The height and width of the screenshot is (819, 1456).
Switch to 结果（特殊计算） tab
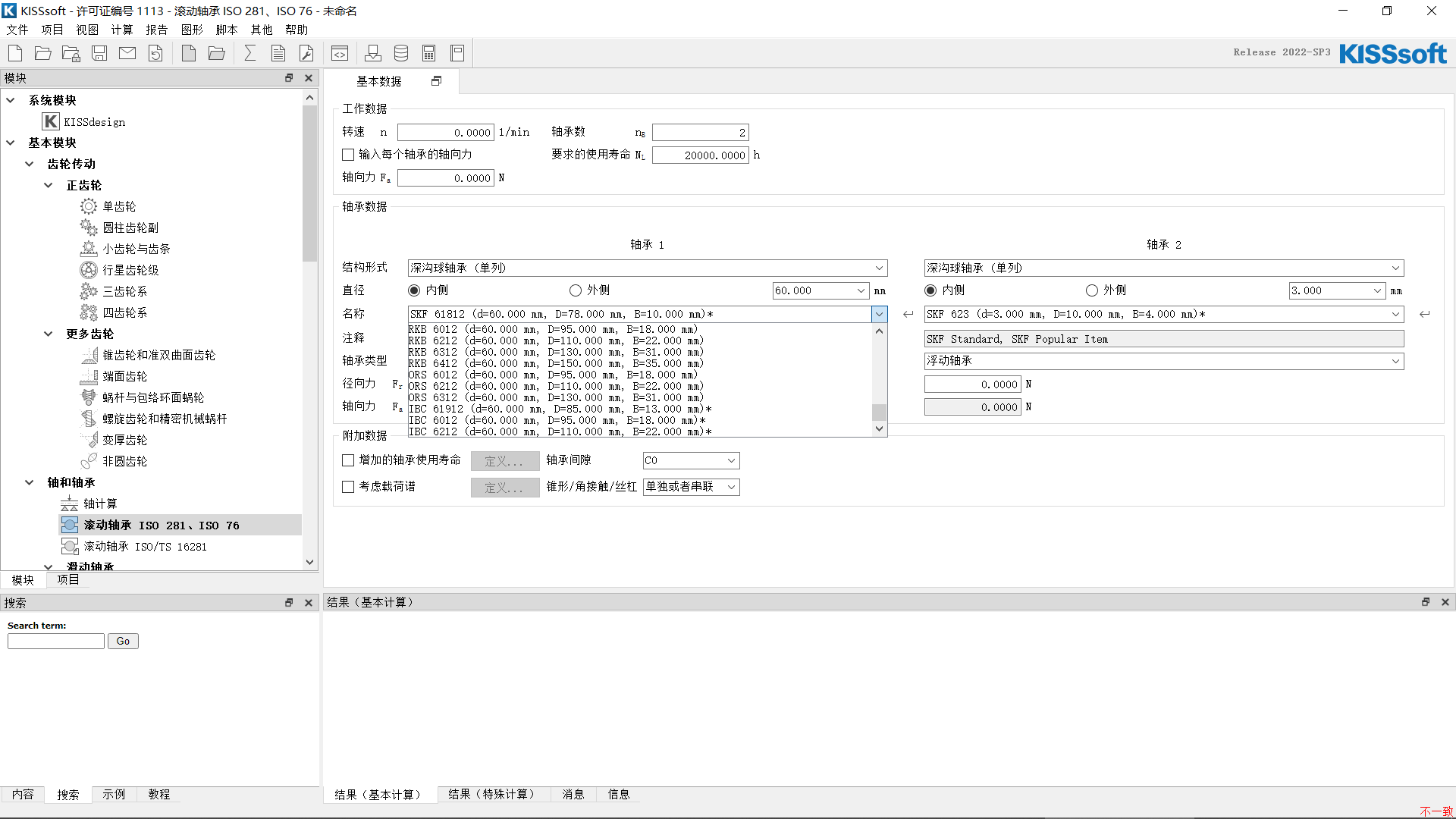pyautogui.click(x=493, y=794)
